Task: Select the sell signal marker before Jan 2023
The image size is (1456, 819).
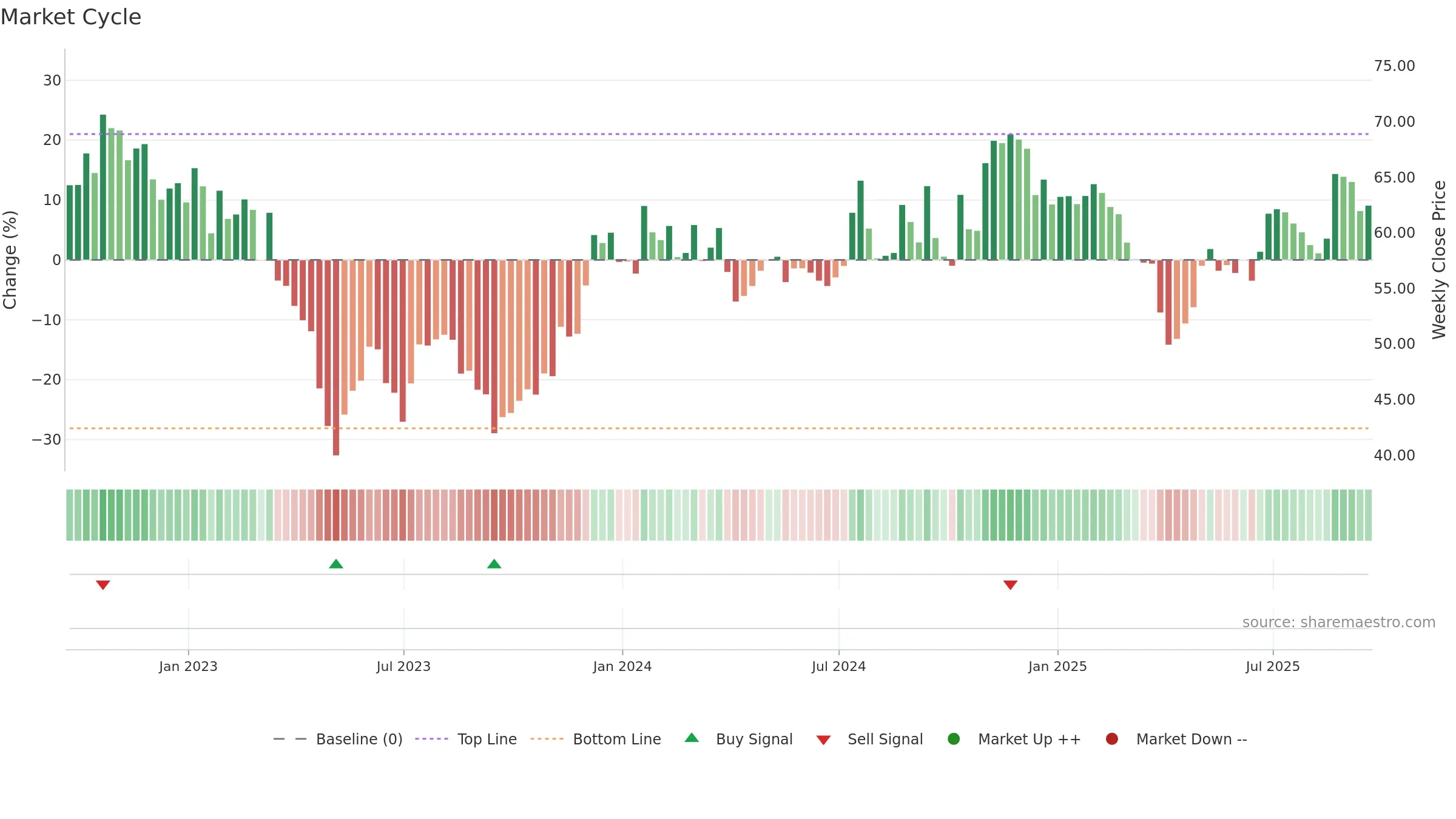Action: pyautogui.click(x=103, y=585)
